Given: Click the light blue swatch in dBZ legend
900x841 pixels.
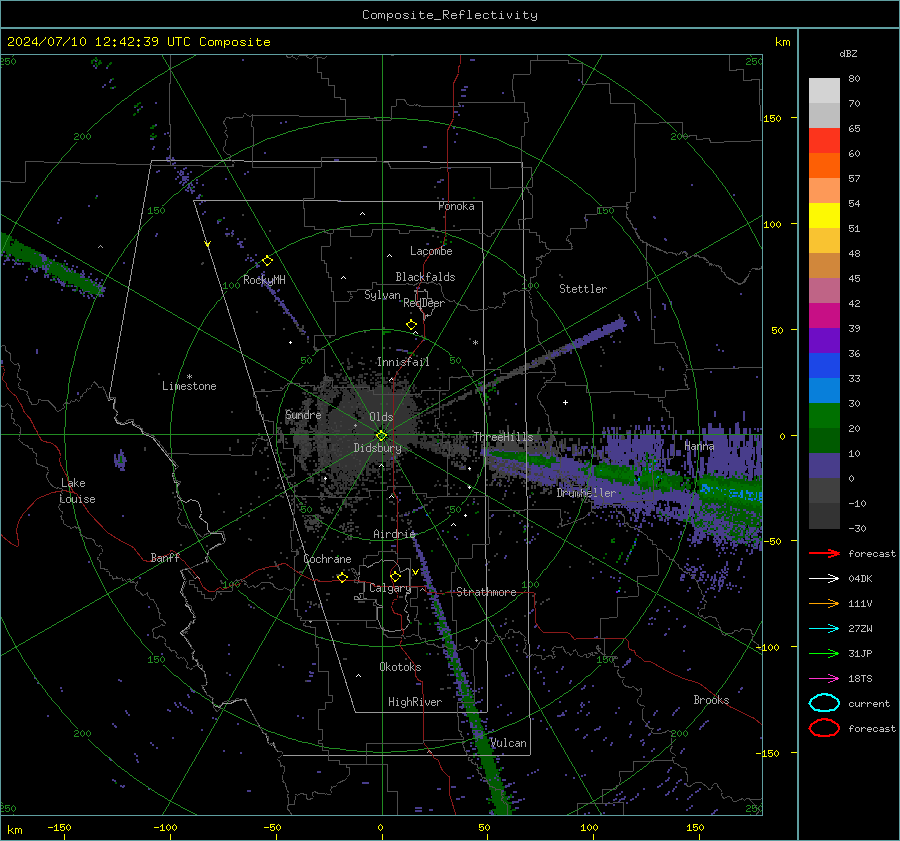Looking at the screenshot, I should pos(824,390).
